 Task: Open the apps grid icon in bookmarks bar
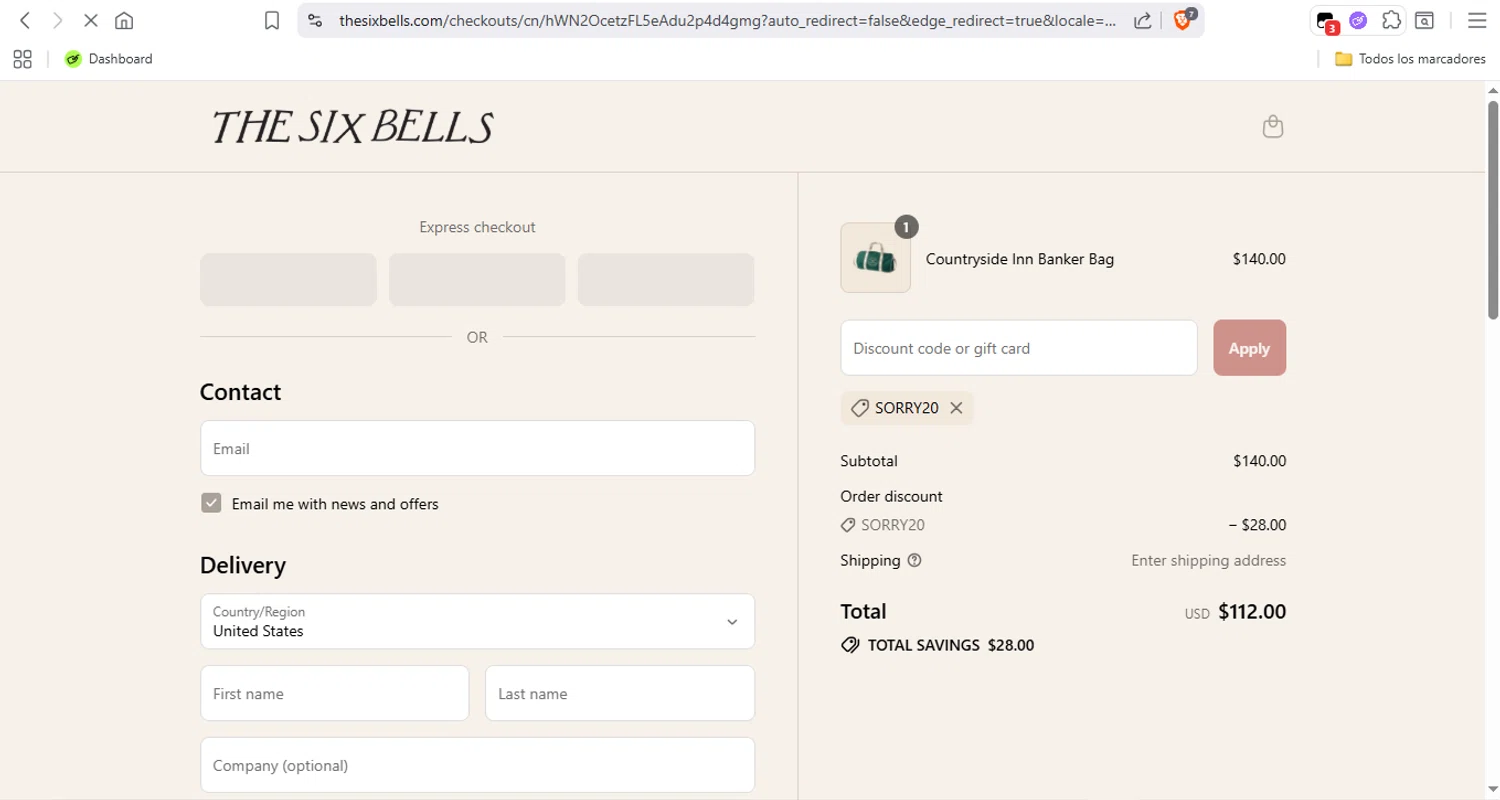22,59
